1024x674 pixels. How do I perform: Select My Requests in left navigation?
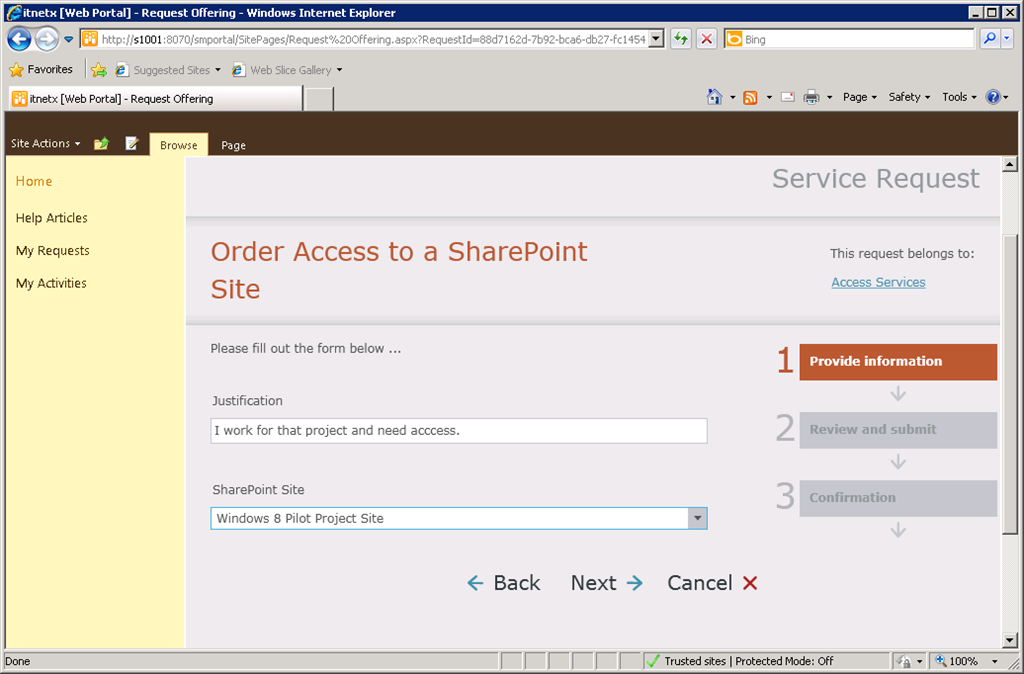pos(52,251)
